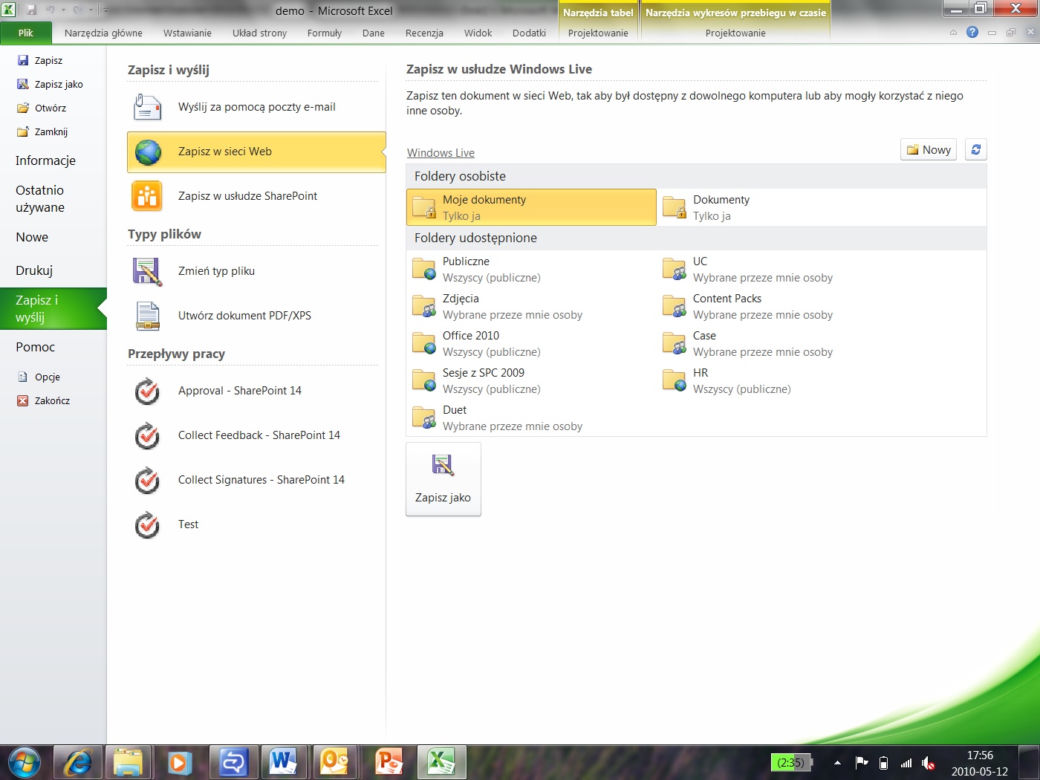The image size is (1040, 780).
Task: Click the Approval workflow check icon
Action: 147,391
